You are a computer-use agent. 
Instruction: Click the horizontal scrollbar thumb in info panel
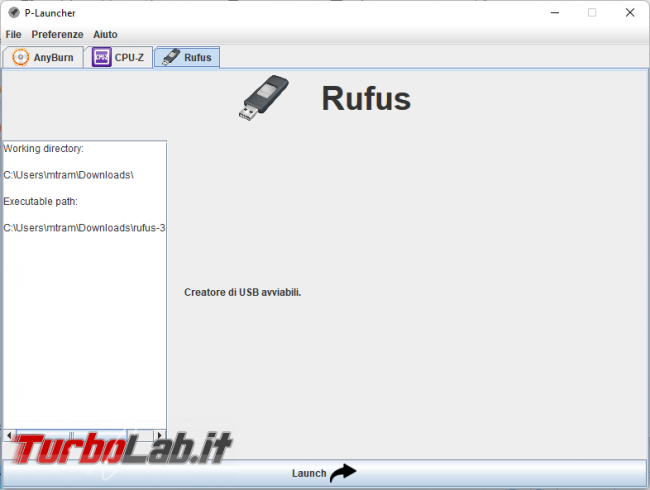(71, 435)
